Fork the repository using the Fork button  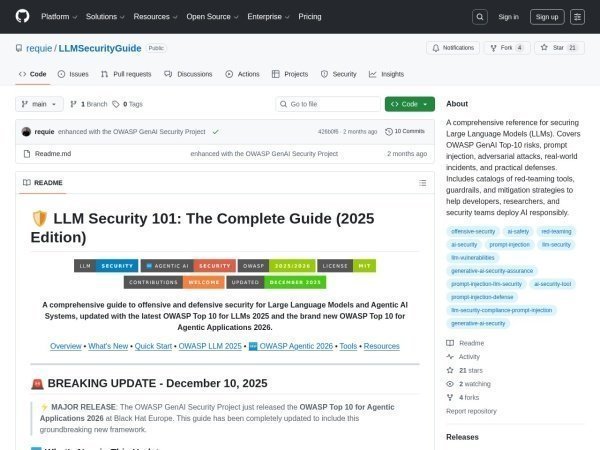point(507,48)
